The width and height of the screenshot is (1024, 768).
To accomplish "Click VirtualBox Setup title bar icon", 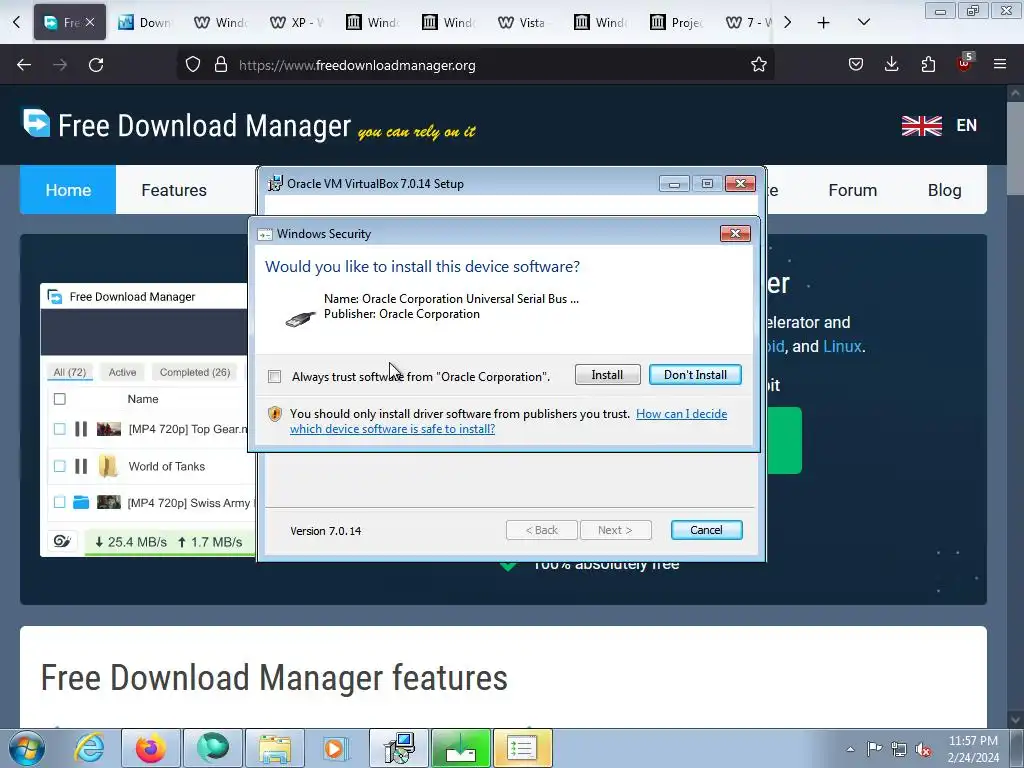I will (x=276, y=184).
